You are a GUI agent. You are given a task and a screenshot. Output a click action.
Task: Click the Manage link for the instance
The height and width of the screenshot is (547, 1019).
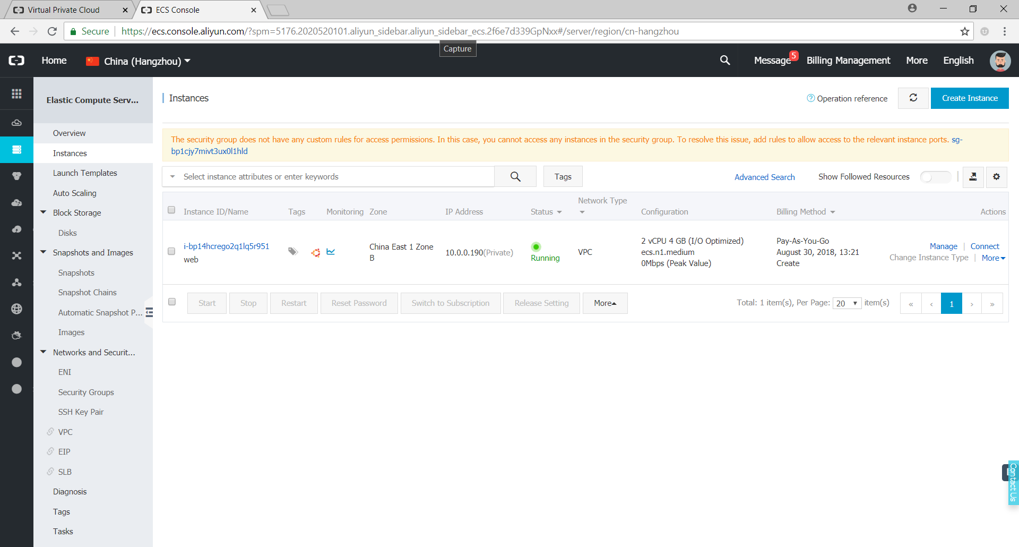click(943, 246)
